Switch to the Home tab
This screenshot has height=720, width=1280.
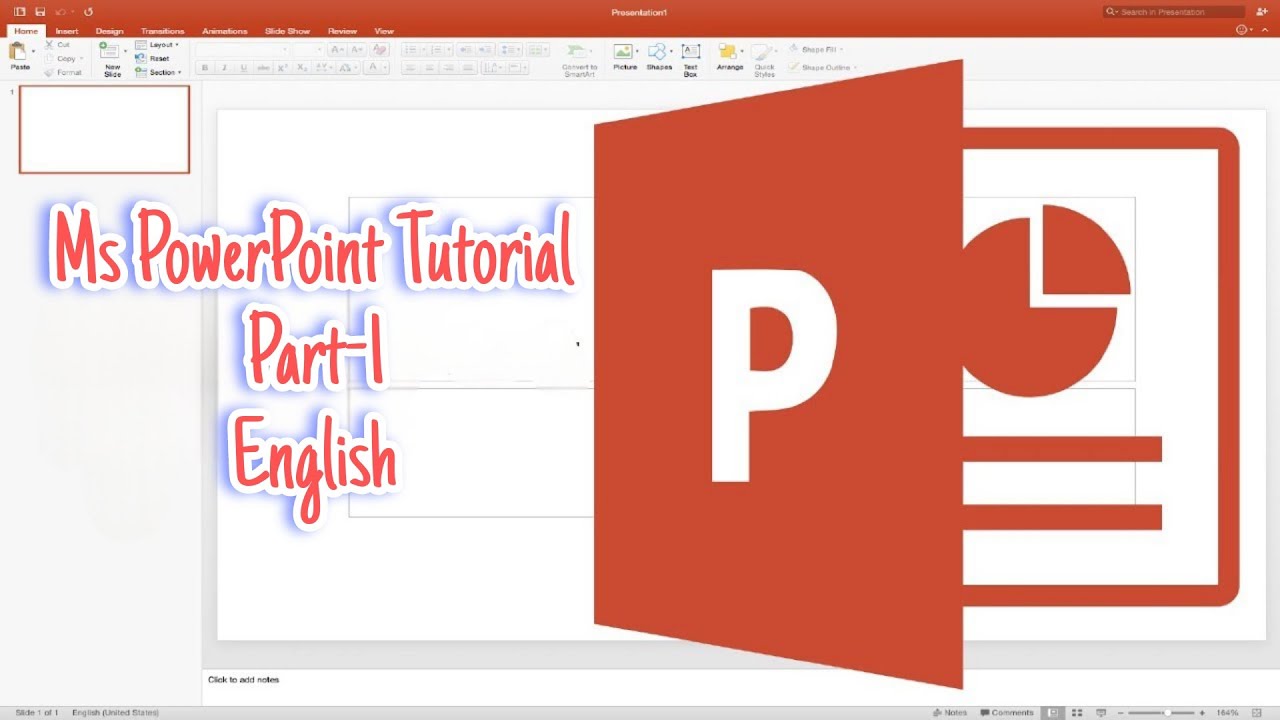26,31
